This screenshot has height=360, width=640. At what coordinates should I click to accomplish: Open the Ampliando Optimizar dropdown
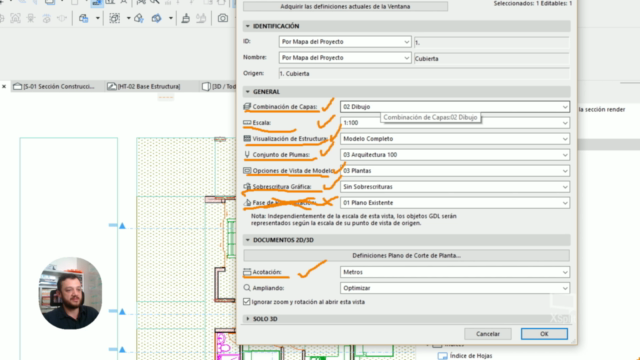point(455,288)
